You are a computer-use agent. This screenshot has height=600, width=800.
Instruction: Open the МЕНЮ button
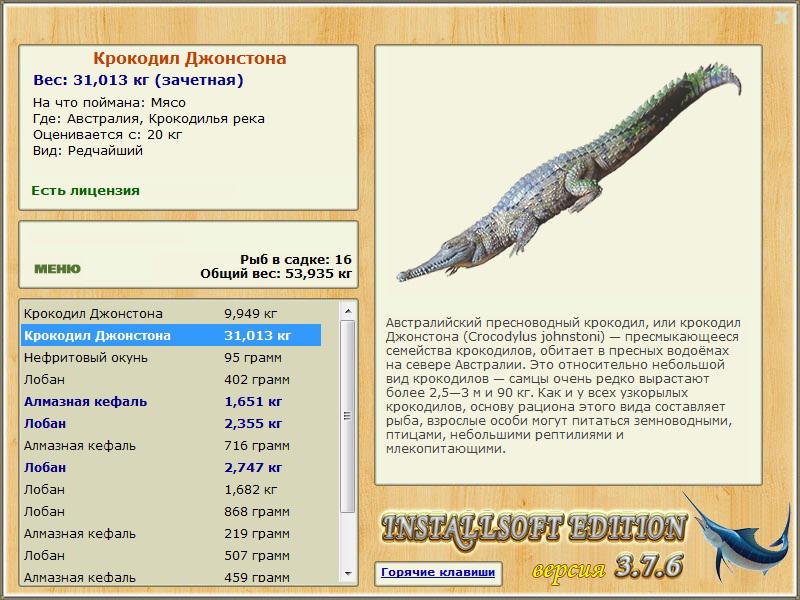coord(57,268)
